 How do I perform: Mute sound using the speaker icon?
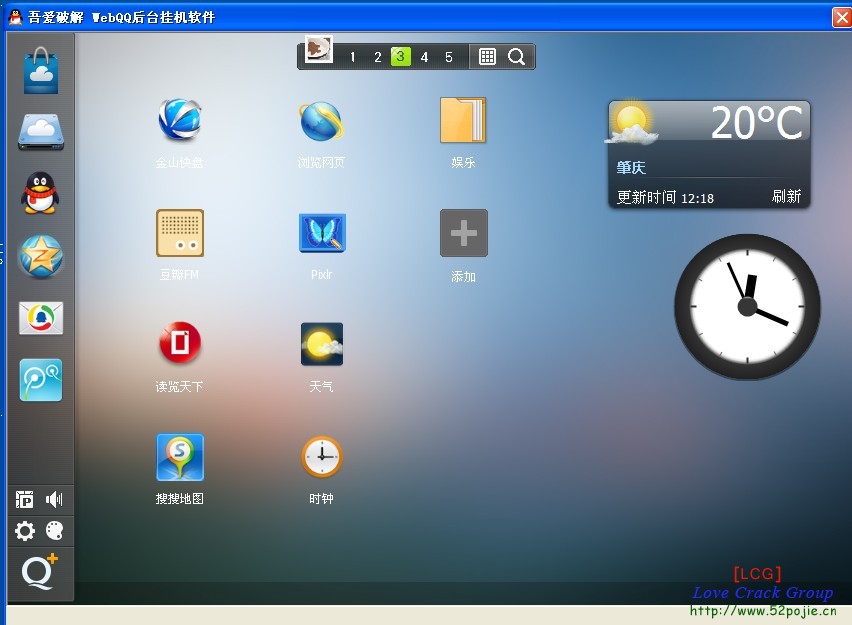(x=54, y=499)
